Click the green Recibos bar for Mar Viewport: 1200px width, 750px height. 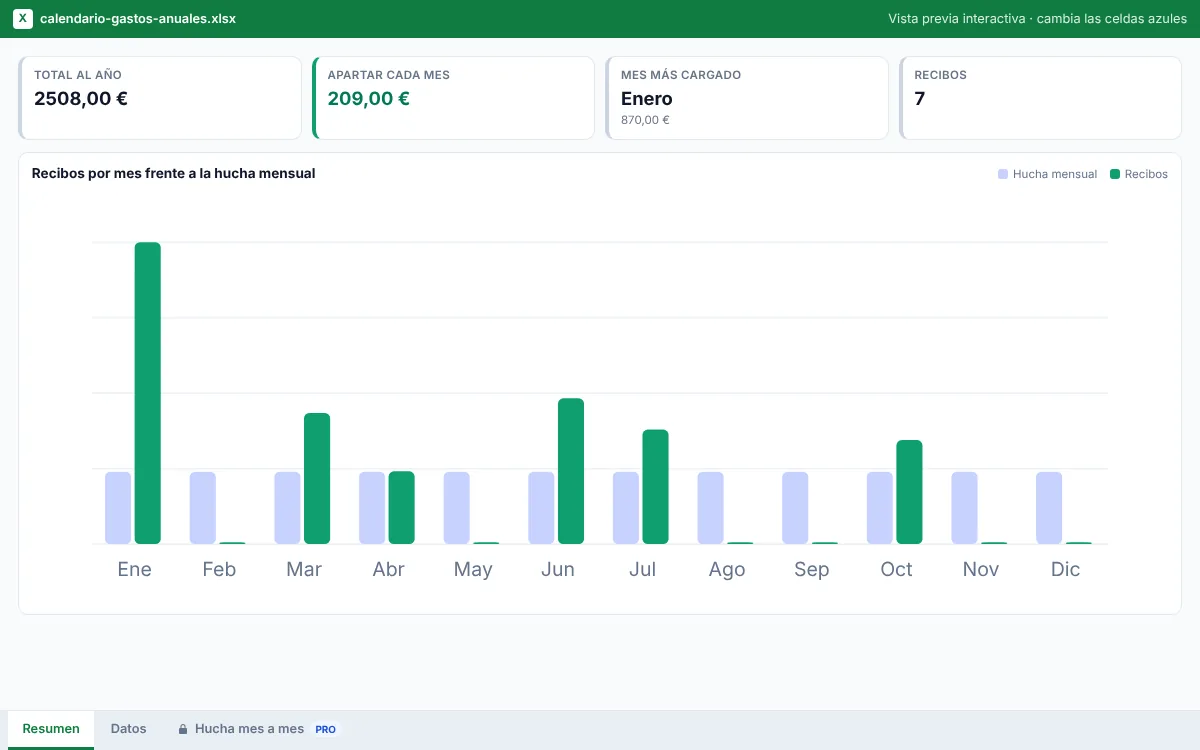pyautogui.click(x=317, y=479)
